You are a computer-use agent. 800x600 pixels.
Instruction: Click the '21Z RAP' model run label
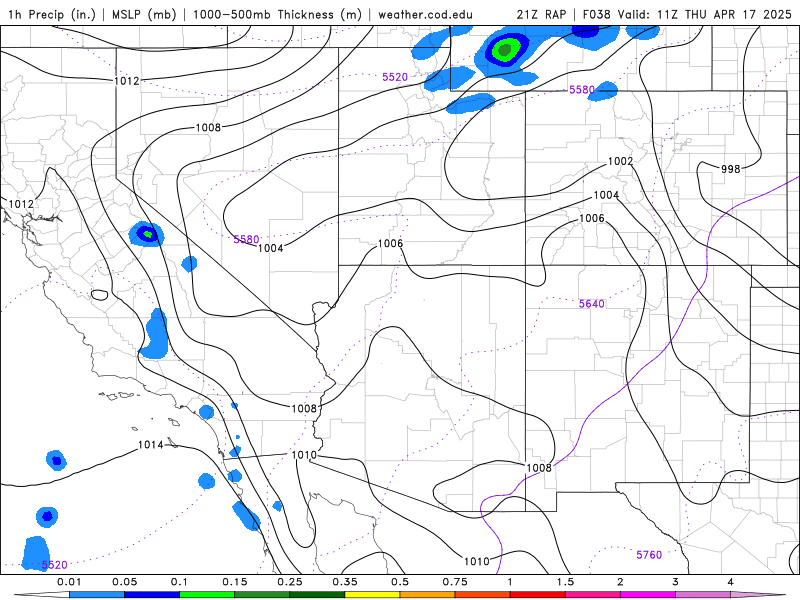point(541,14)
